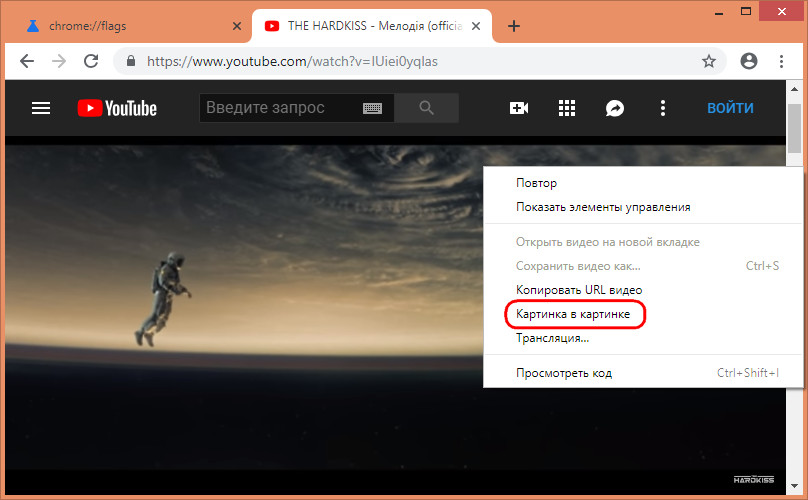This screenshot has height=500, width=808.
Task: Choose Повтор in the context menu
Action: point(643,183)
